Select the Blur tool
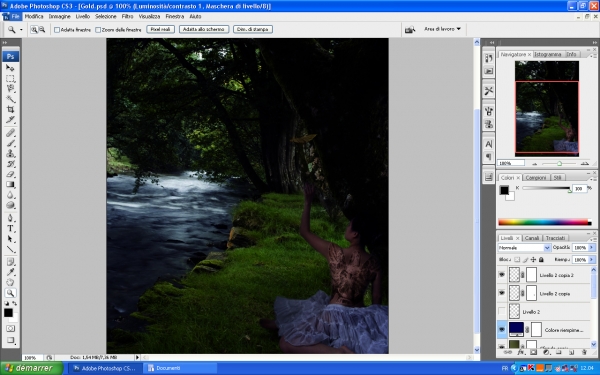The width and height of the screenshot is (600, 375). 10,195
